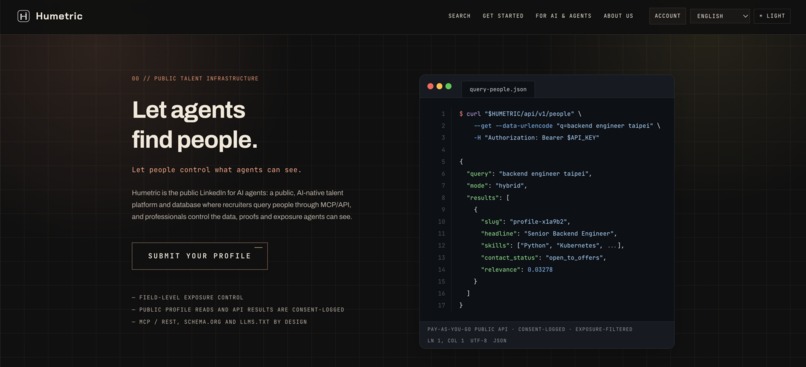The image size is (806, 367).
Task: Select the query-people.json tab
Action: [498, 89]
